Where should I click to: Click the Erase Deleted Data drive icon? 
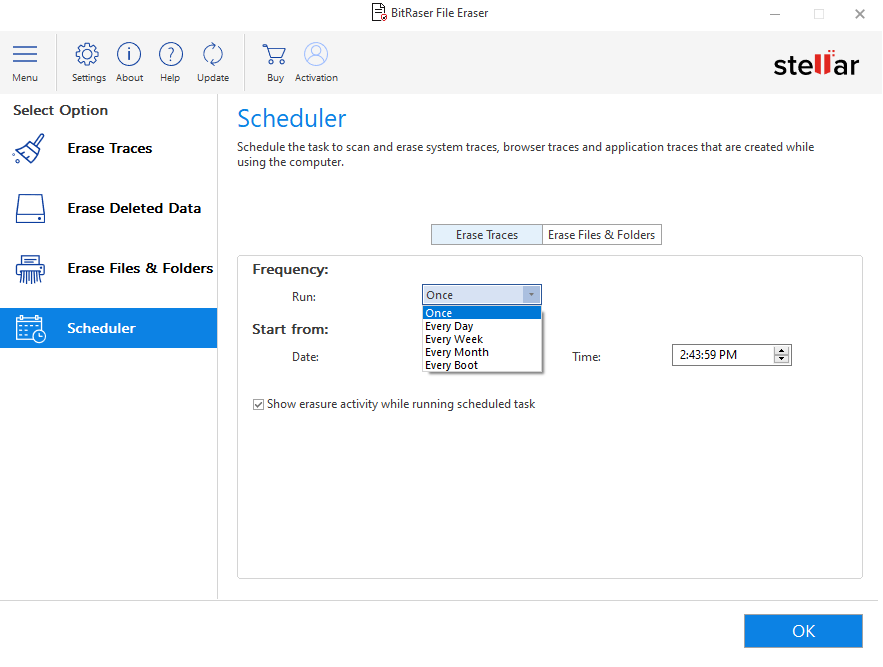[30, 208]
